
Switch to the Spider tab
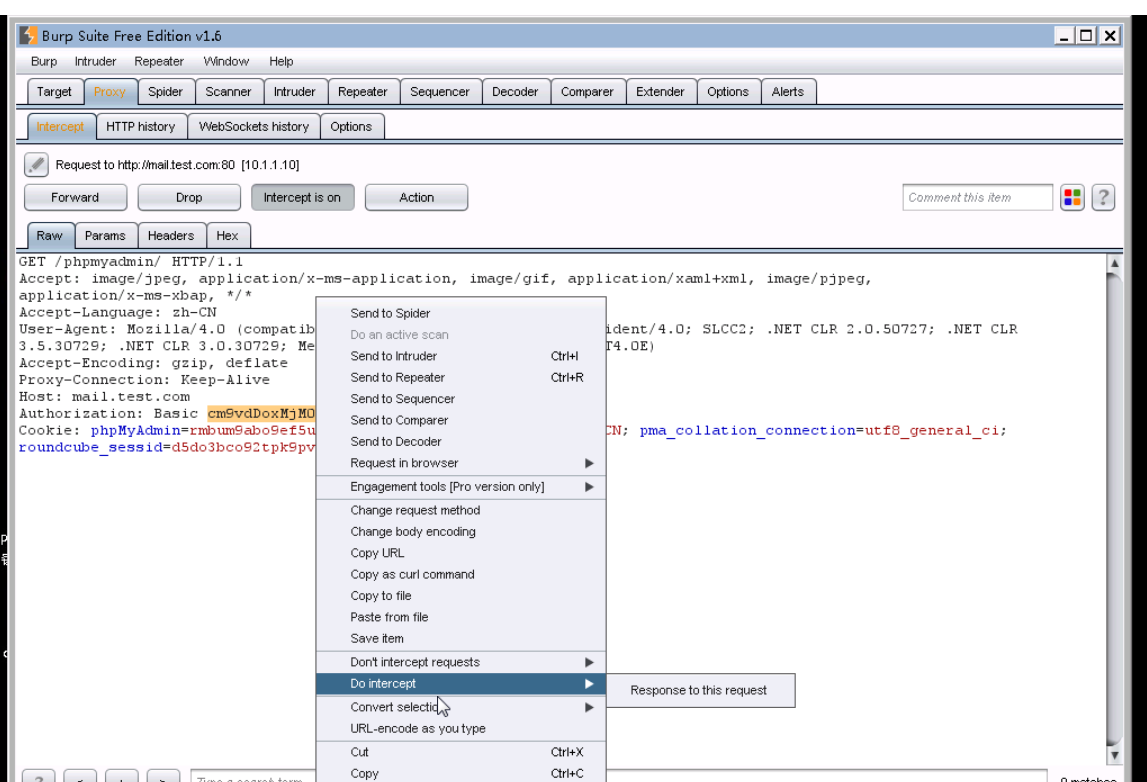click(165, 92)
